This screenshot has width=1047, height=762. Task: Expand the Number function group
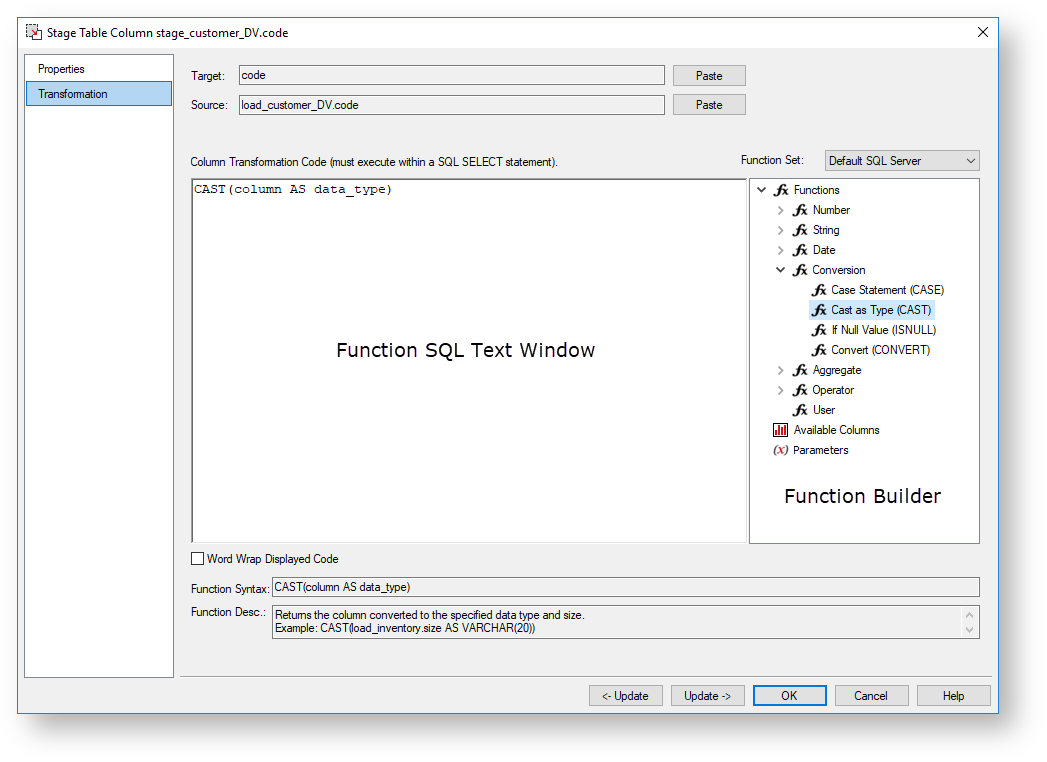(x=781, y=210)
